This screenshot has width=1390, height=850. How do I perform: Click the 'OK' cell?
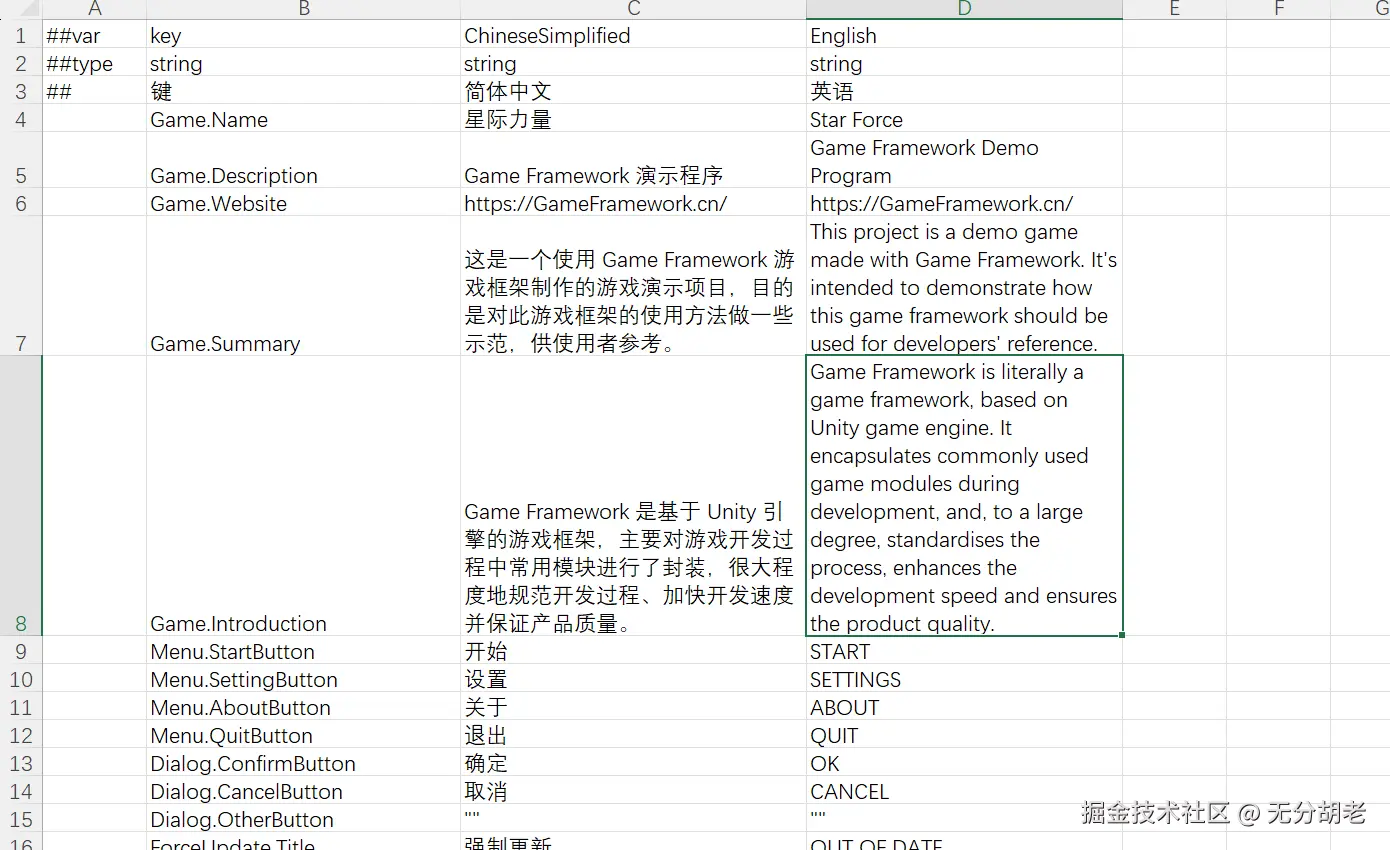click(964, 763)
